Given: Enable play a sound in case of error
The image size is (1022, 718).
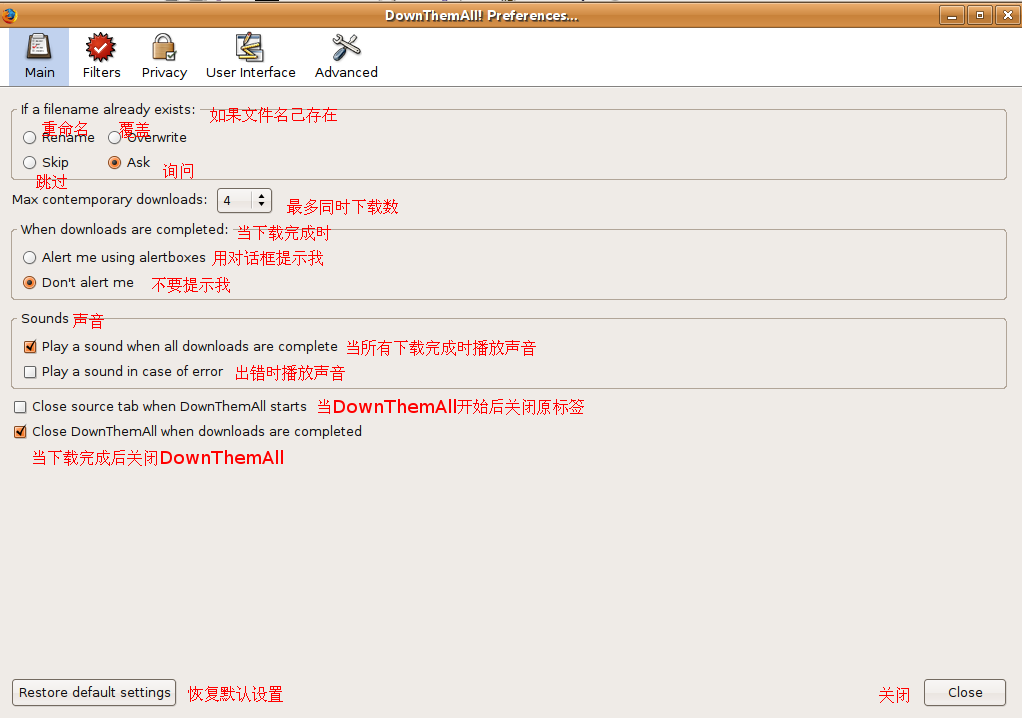Looking at the screenshot, I should pyautogui.click(x=30, y=372).
